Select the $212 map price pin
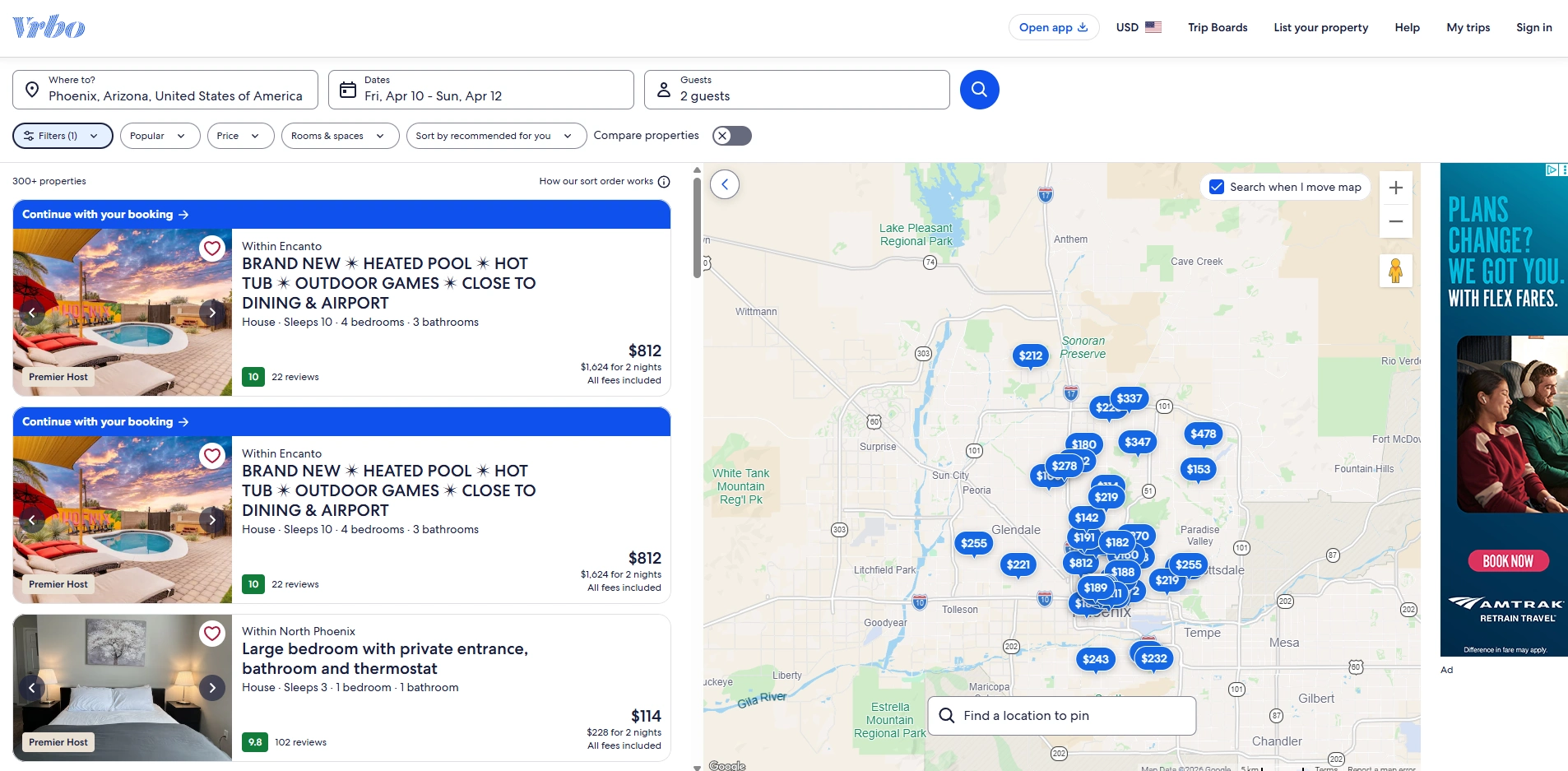The width and height of the screenshot is (1568, 771). pos(1031,355)
